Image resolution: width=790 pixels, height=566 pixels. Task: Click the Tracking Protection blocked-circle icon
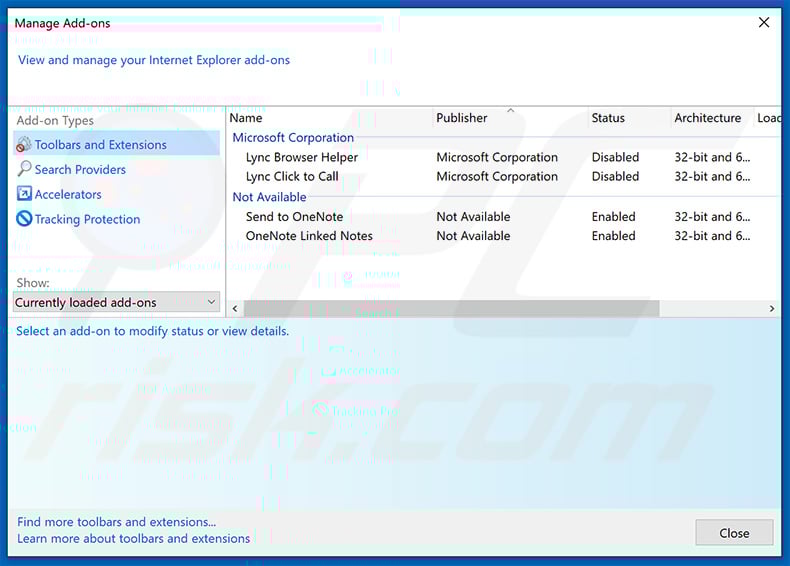[24, 219]
